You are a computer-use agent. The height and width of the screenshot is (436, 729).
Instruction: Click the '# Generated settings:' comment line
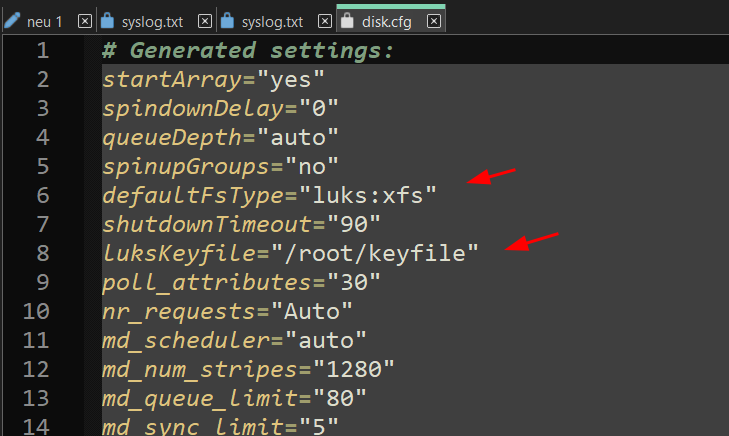click(248, 50)
